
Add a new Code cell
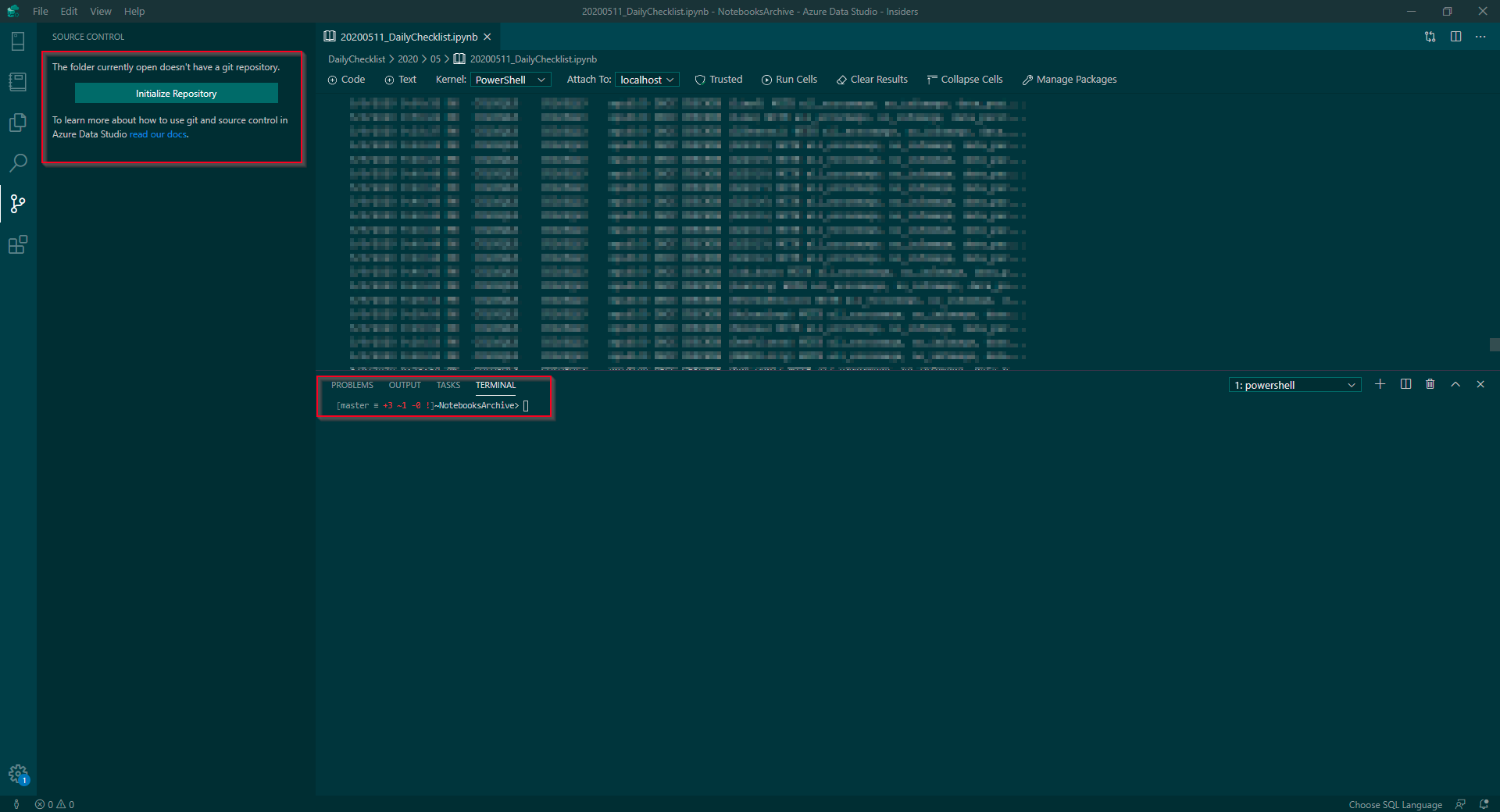click(346, 79)
